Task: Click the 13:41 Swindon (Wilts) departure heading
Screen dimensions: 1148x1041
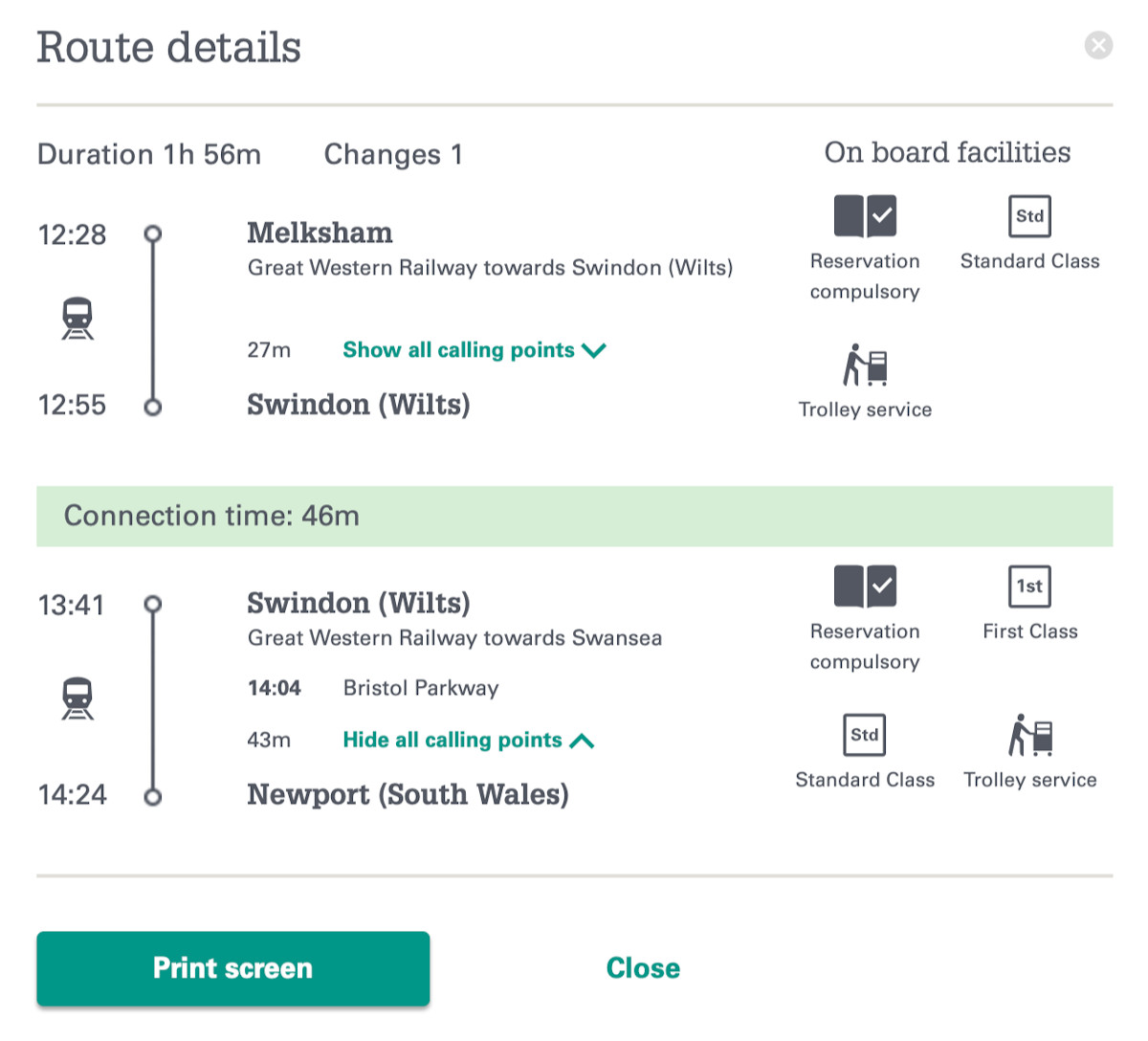Action: (359, 603)
